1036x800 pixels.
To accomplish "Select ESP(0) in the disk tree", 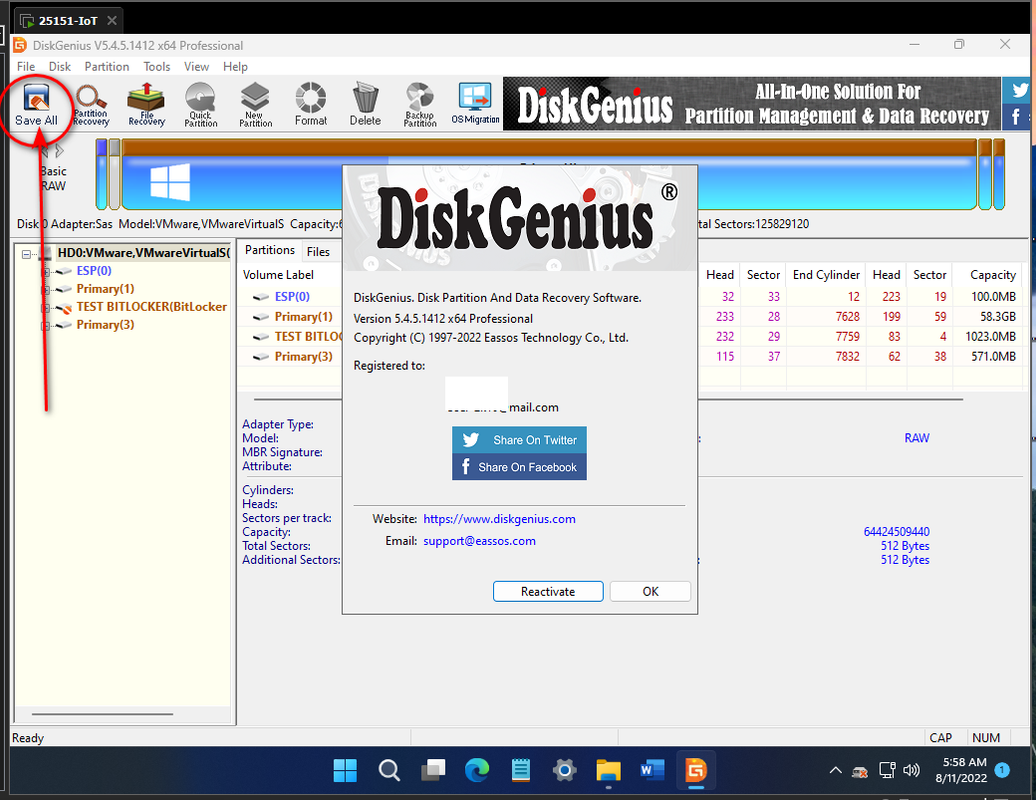I will coord(94,271).
